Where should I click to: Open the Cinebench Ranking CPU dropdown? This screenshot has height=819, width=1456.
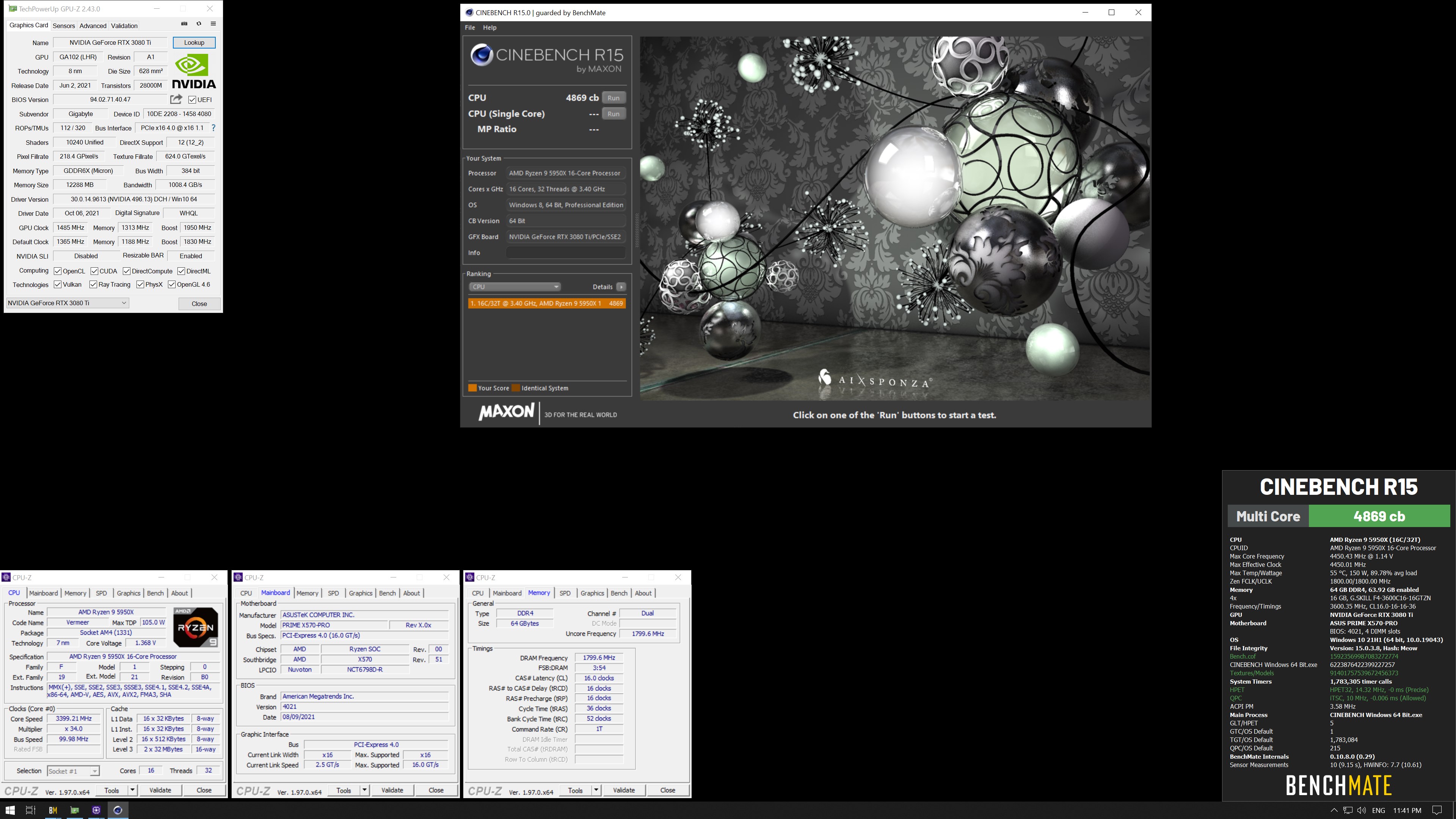(x=515, y=287)
